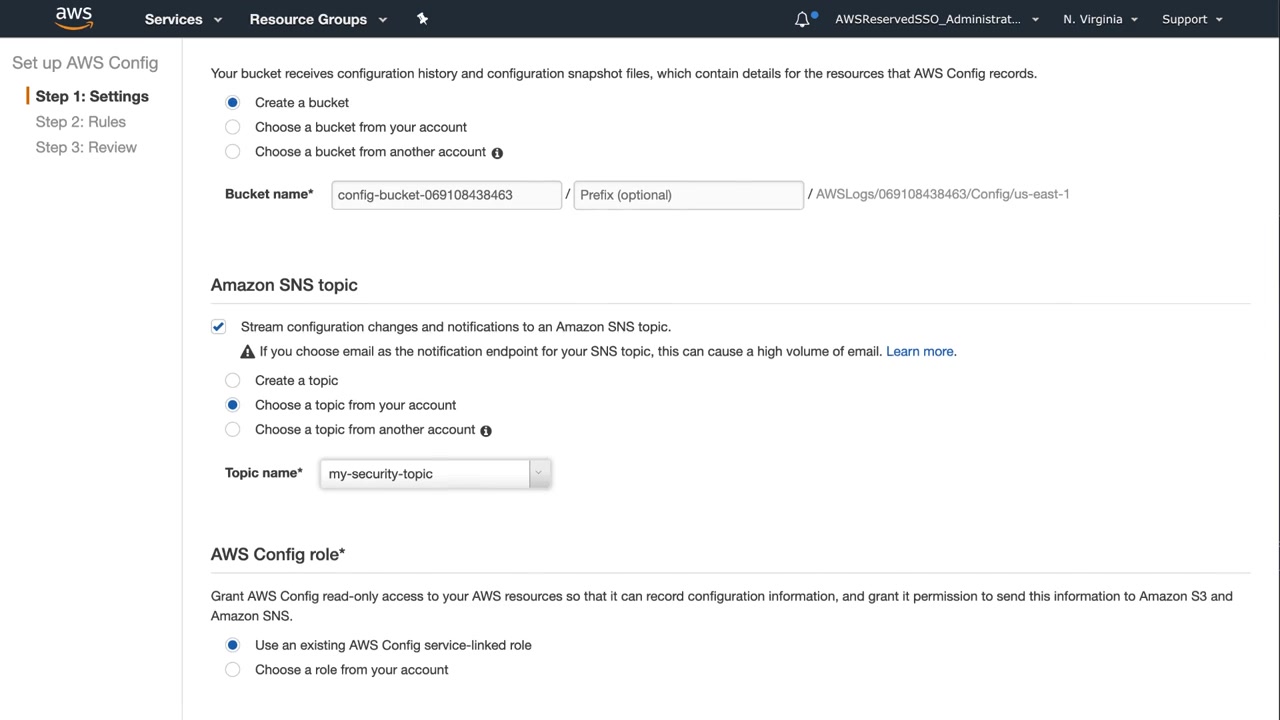Image resolution: width=1280 pixels, height=720 pixels.
Task: Click the warning triangle icon about email volume
Action: click(248, 352)
